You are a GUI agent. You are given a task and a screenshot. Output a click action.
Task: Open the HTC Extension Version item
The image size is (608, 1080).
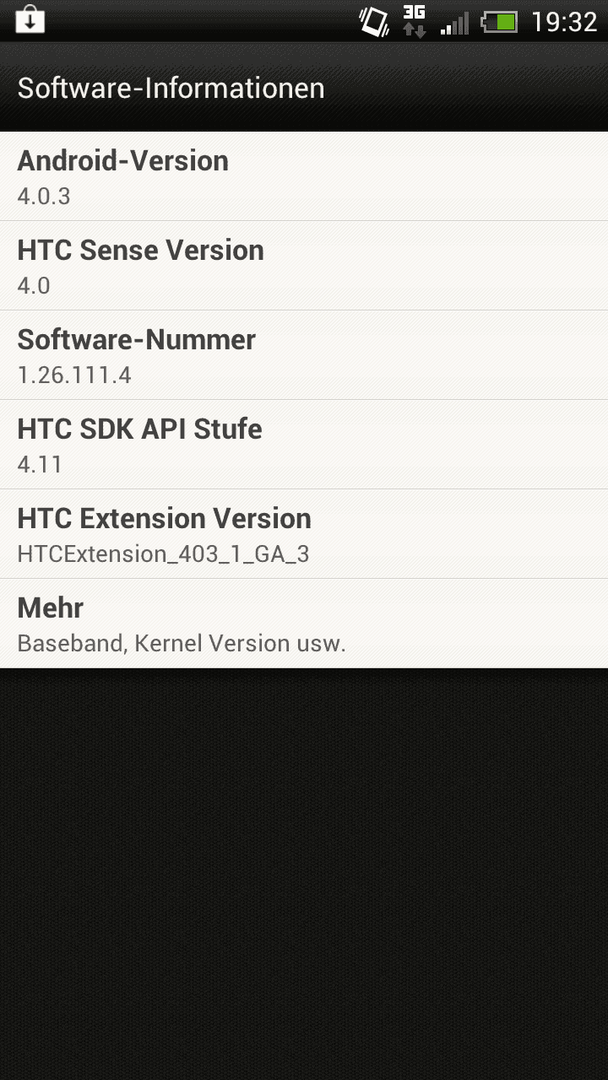[304, 534]
